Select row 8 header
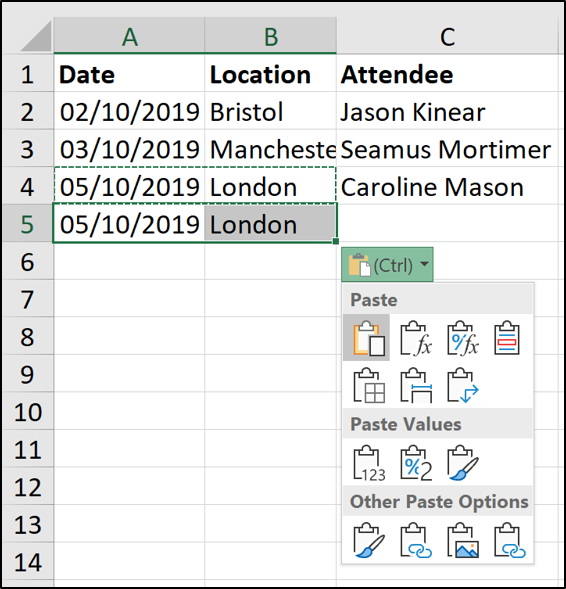Viewport: 566px width, 589px height. (27, 337)
